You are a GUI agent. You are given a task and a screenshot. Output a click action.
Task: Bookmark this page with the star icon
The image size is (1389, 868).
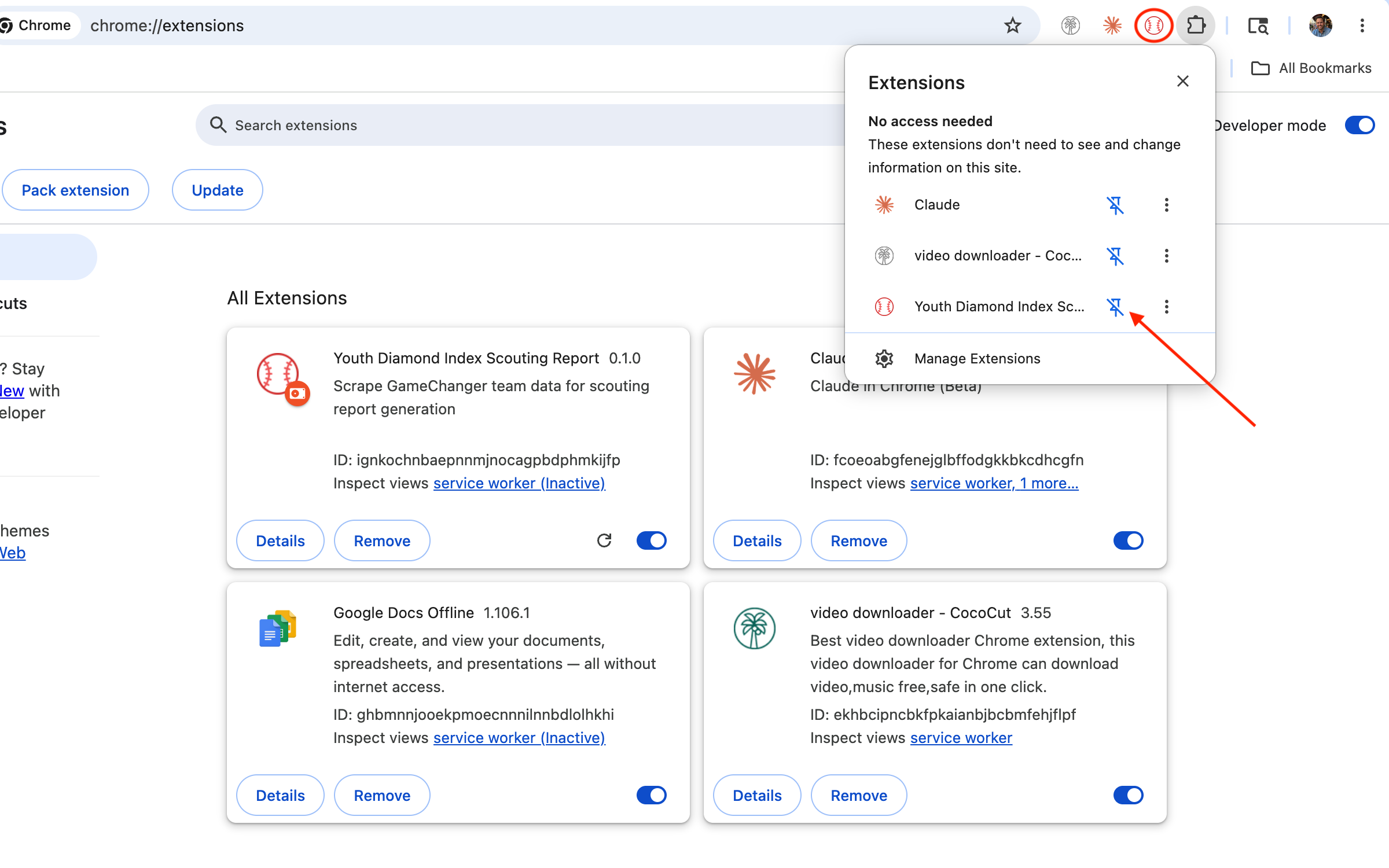pyautogui.click(x=1012, y=25)
